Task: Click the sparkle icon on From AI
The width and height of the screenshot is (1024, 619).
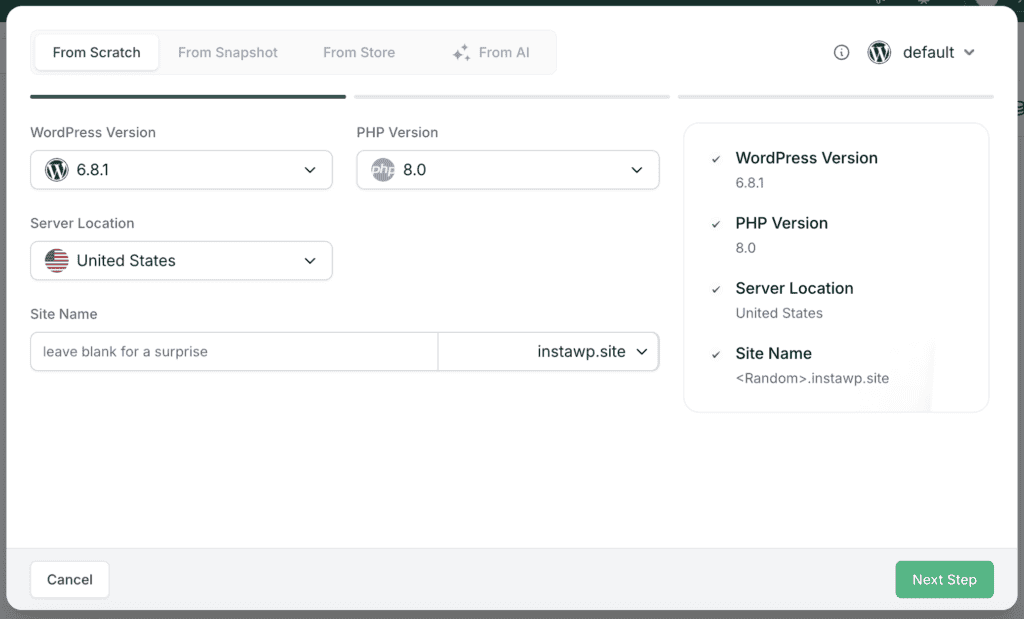Action: (461, 52)
